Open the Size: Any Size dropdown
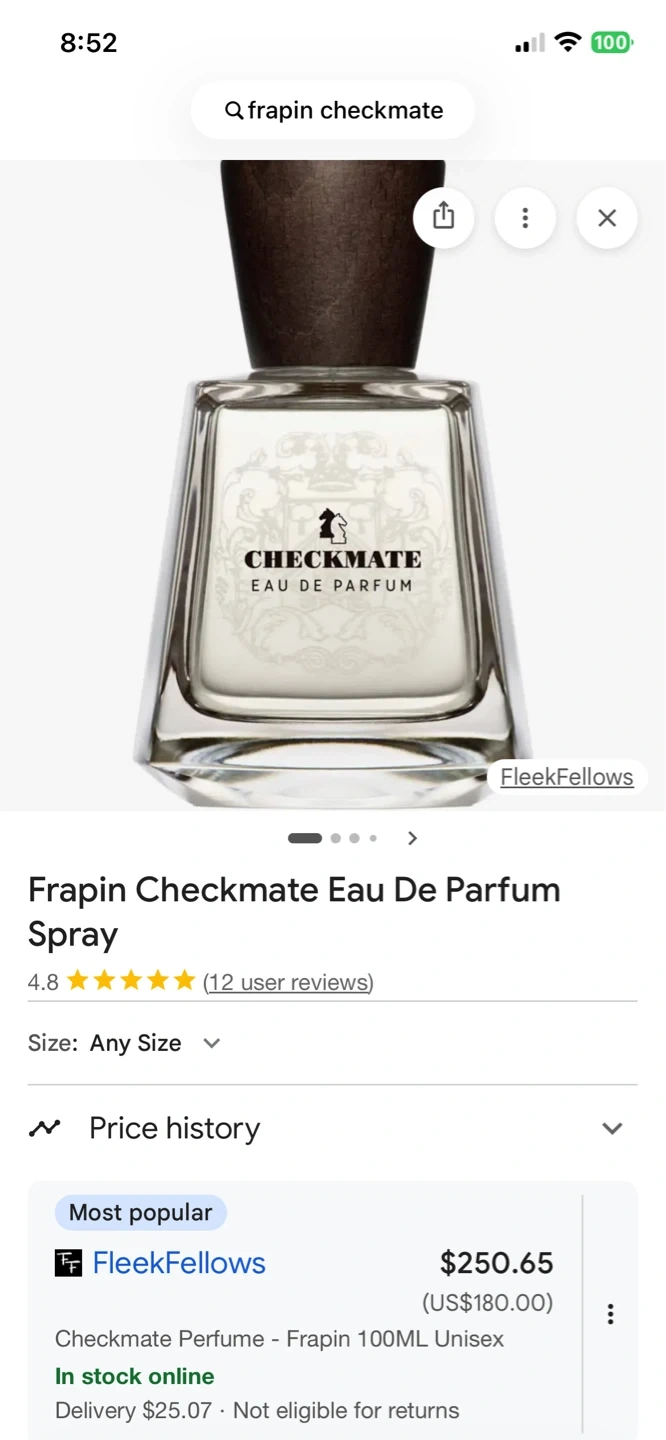666x1440 pixels. pos(125,1043)
